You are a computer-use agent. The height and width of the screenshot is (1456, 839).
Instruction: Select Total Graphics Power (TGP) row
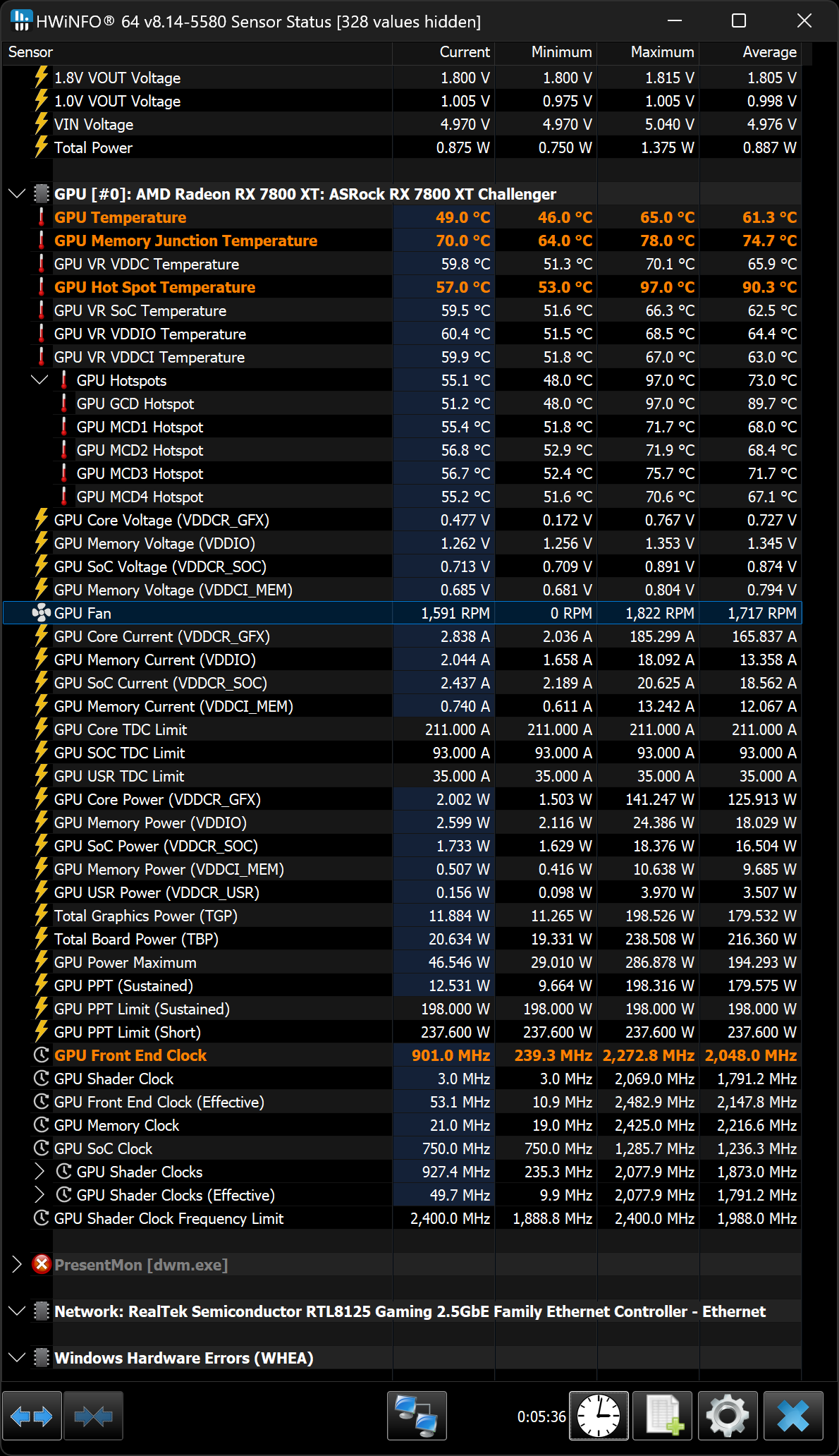pyautogui.click(x=402, y=915)
